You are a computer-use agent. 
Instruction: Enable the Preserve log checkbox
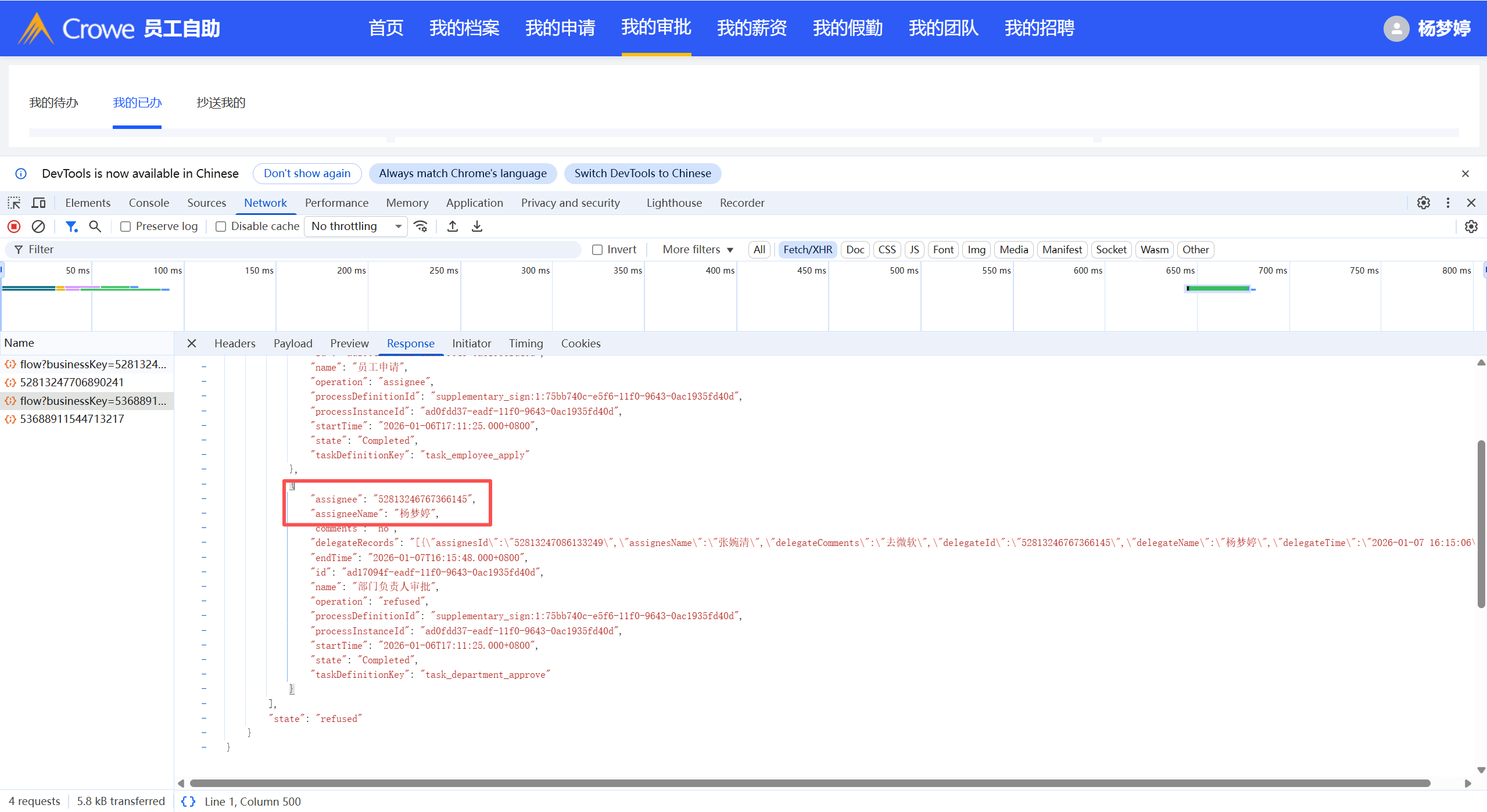click(126, 227)
